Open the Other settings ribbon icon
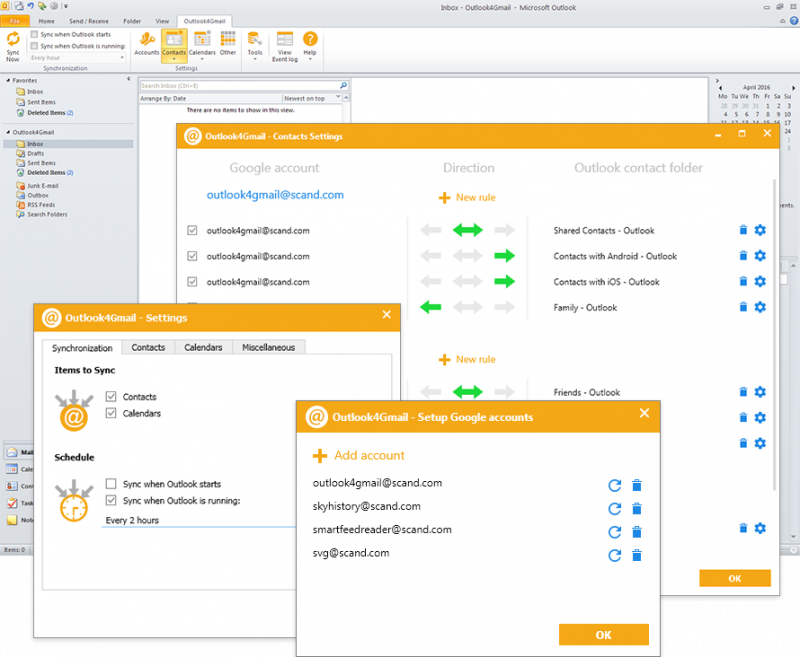The width and height of the screenshot is (800, 657). pyautogui.click(x=228, y=43)
